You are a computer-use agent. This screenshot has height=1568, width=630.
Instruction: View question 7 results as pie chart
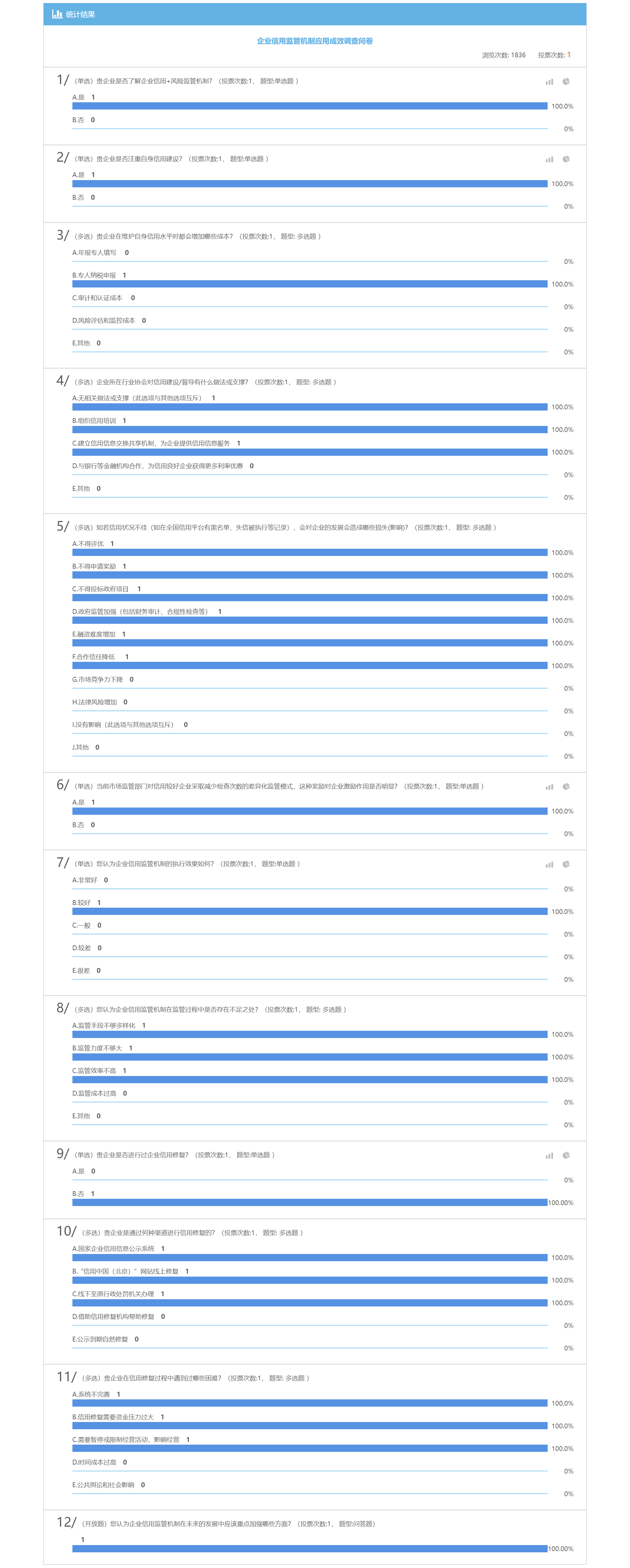coord(566,864)
